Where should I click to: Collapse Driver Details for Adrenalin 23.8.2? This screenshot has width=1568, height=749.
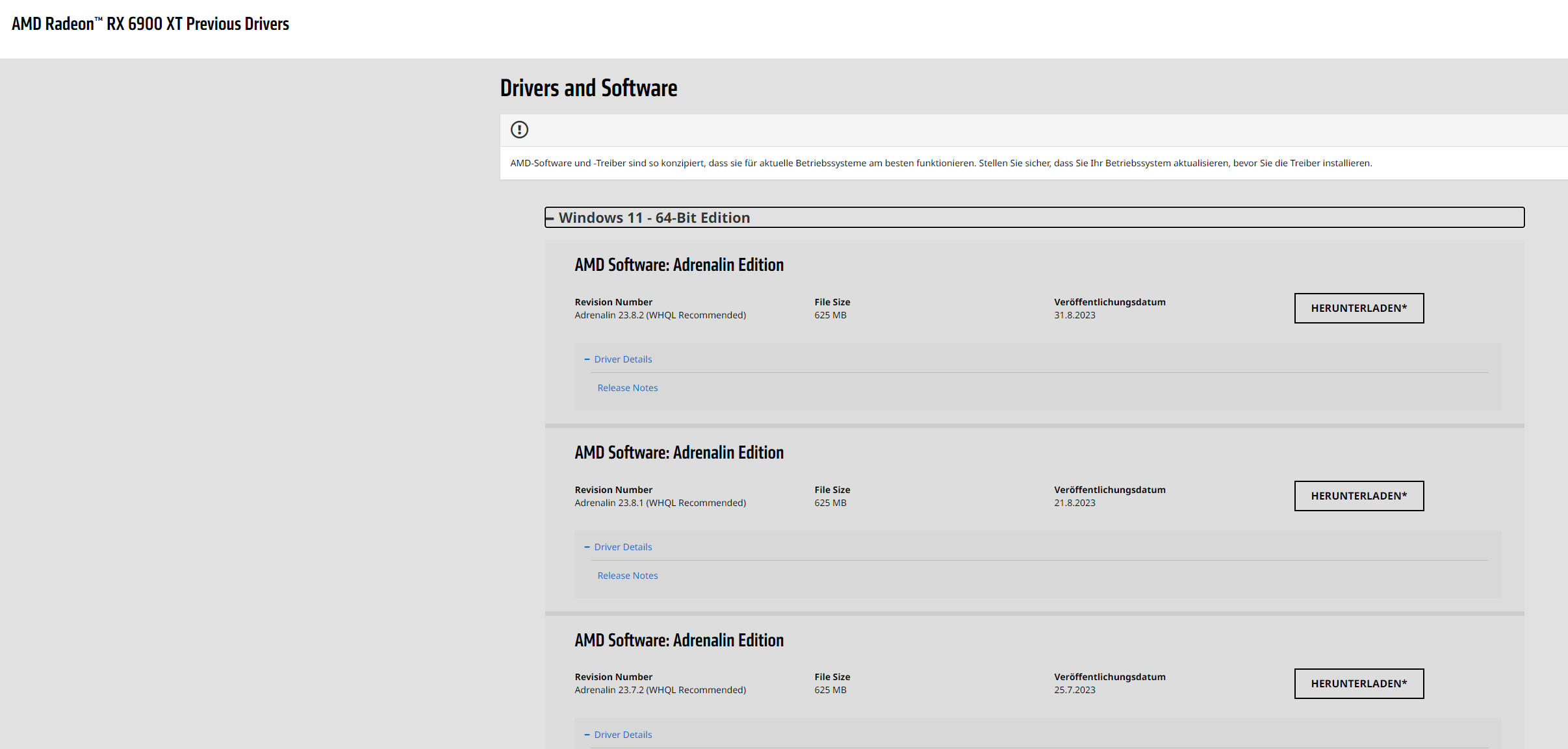(x=622, y=359)
